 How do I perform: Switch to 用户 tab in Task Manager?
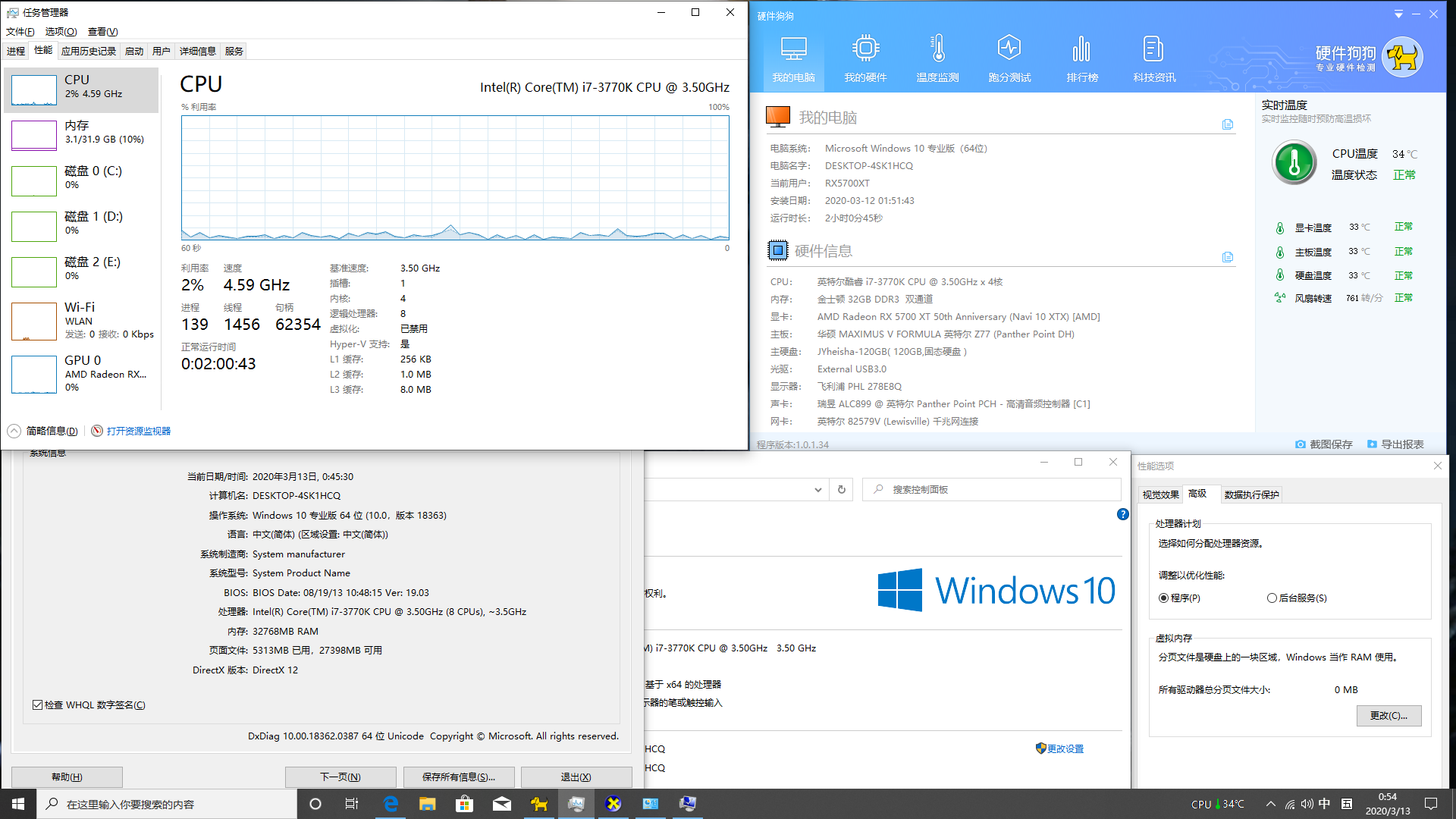[x=162, y=52]
